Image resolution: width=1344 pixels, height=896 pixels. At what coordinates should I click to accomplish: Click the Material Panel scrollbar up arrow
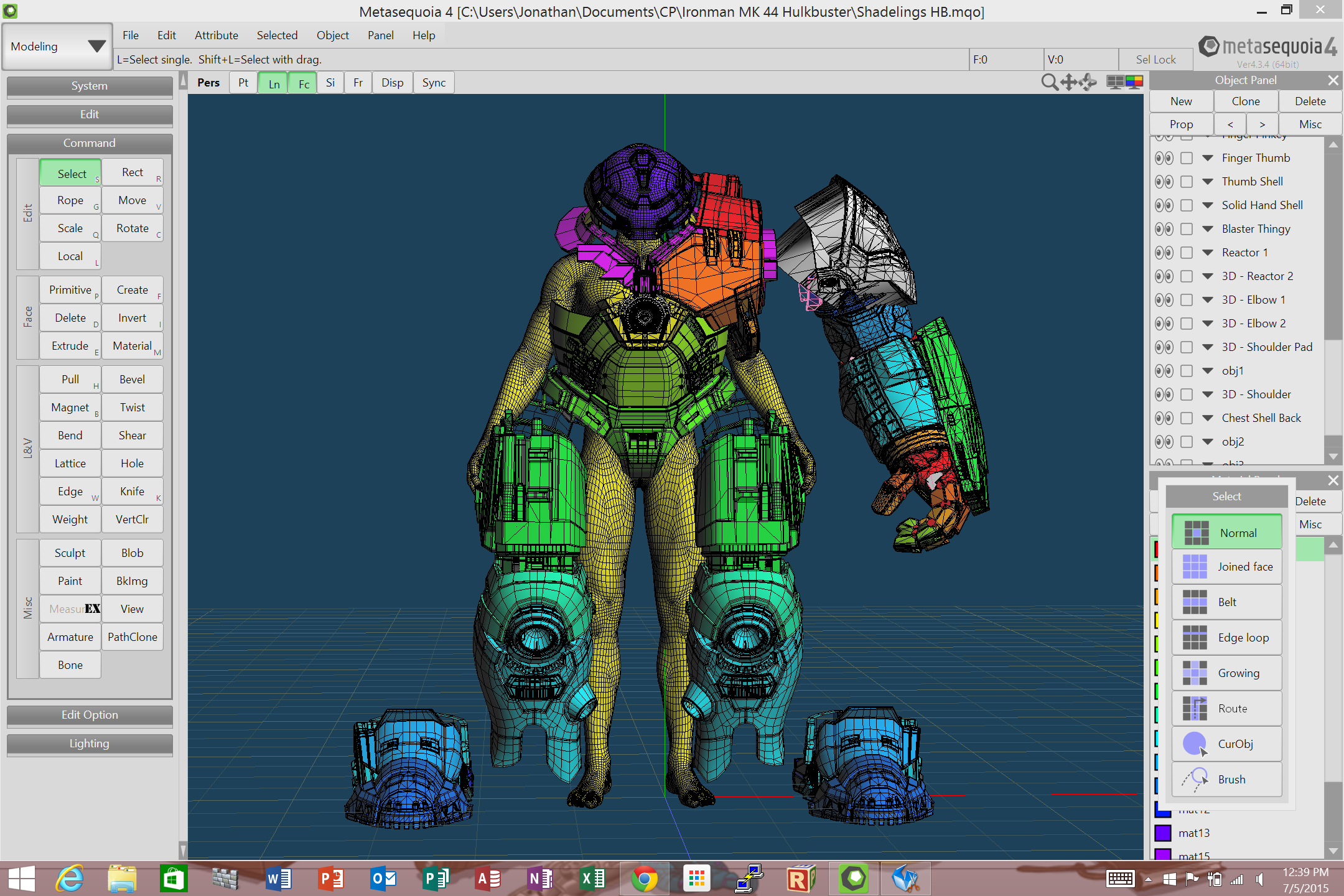tap(1333, 546)
